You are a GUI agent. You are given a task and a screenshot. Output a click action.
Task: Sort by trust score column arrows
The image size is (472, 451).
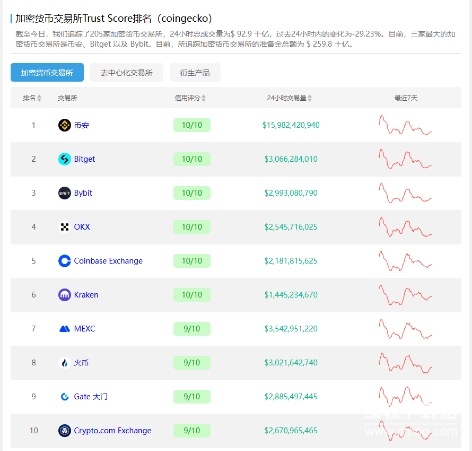click(x=204, y=98)
